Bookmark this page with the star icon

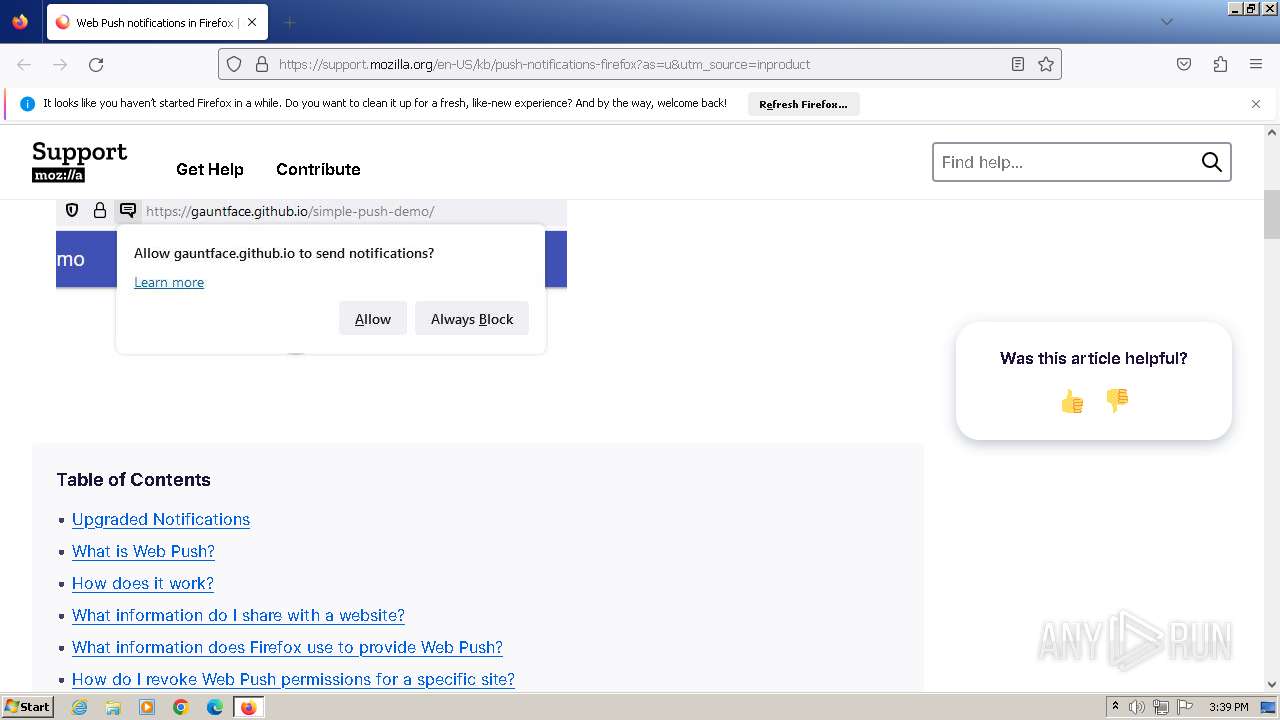[1046, 64]
